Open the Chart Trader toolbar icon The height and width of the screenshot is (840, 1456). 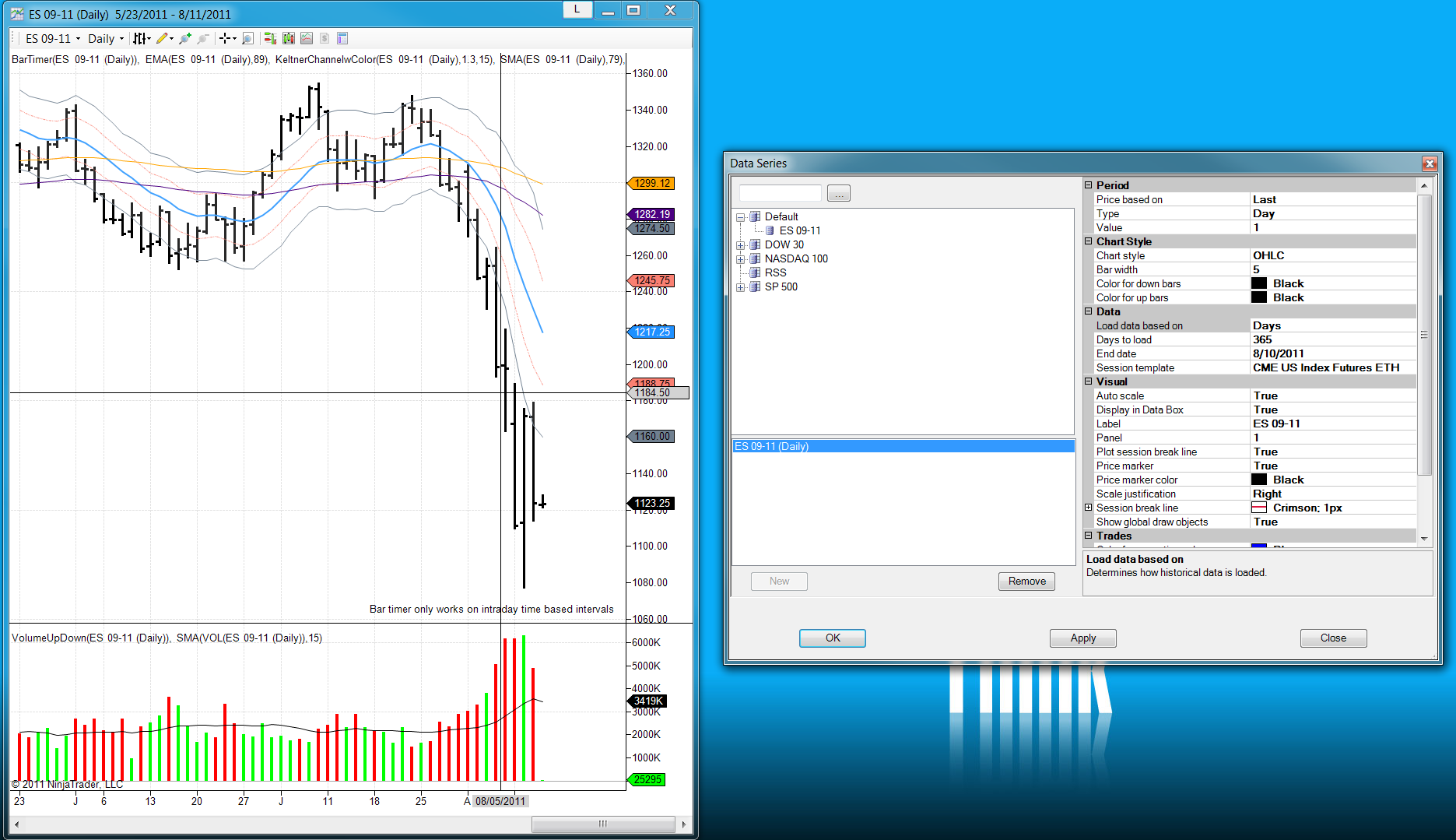270,38
